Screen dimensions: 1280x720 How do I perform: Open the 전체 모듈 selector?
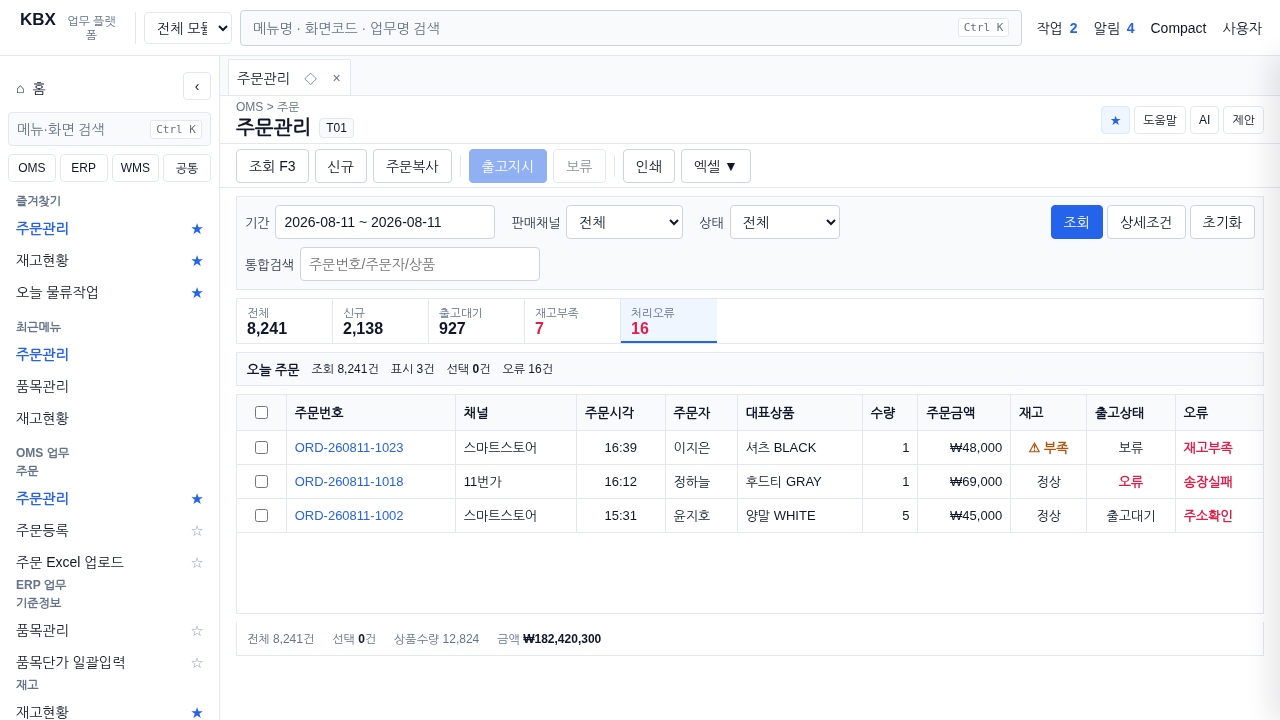(x=188, y=28)
